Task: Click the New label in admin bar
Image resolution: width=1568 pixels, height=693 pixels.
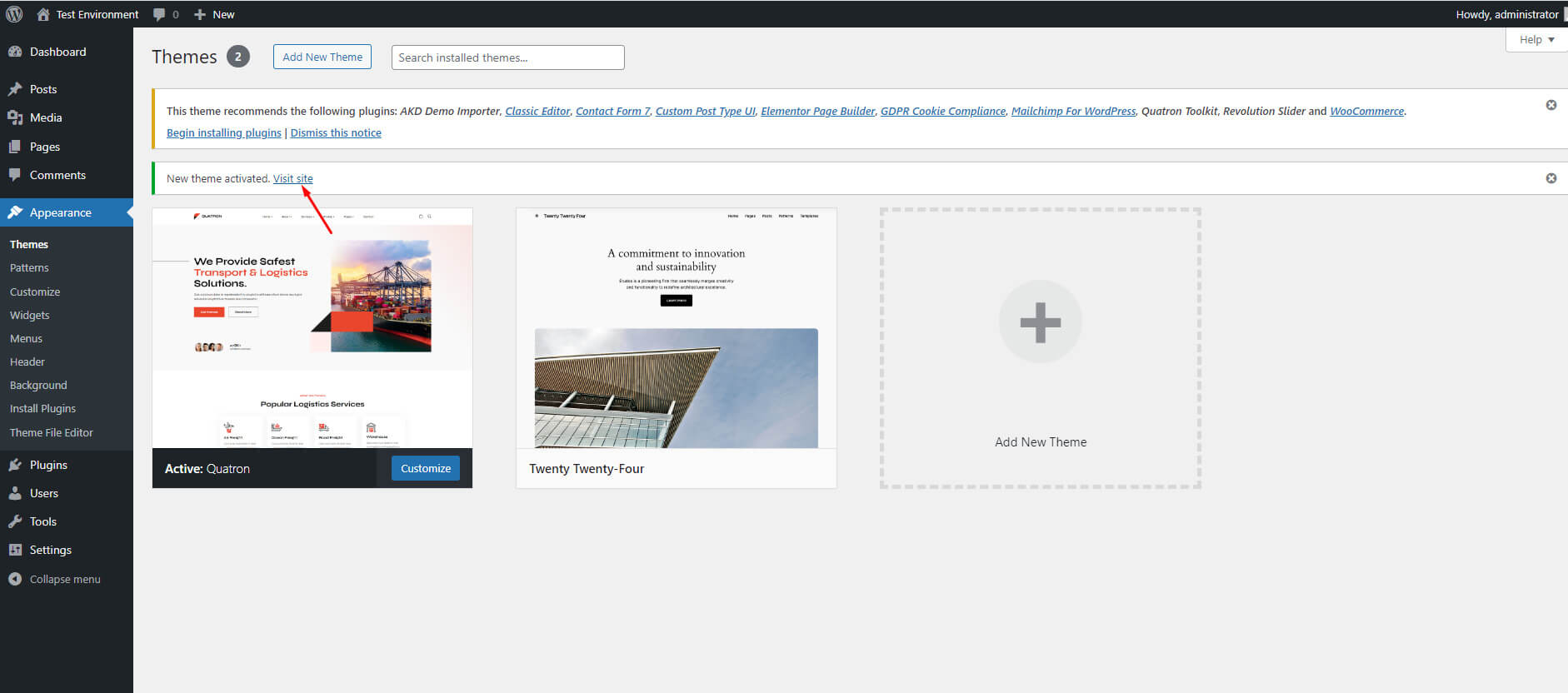Action: coord(223,14)
